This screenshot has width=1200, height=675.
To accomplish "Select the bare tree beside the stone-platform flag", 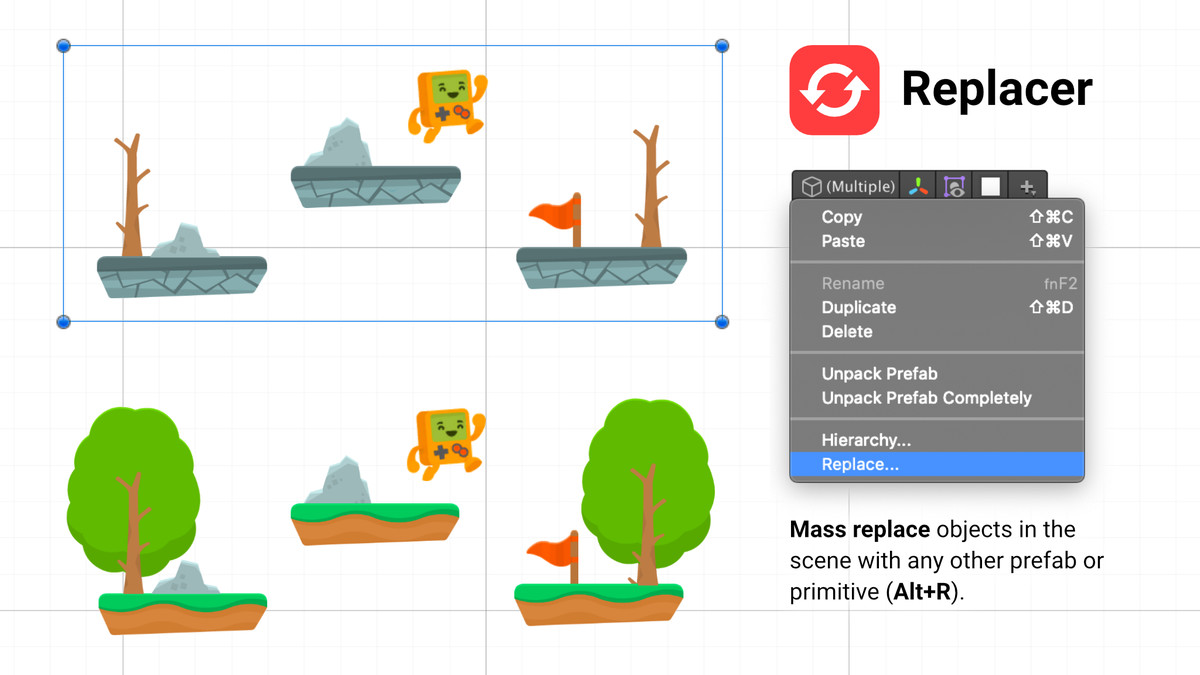I will click(x=650, y=186).
